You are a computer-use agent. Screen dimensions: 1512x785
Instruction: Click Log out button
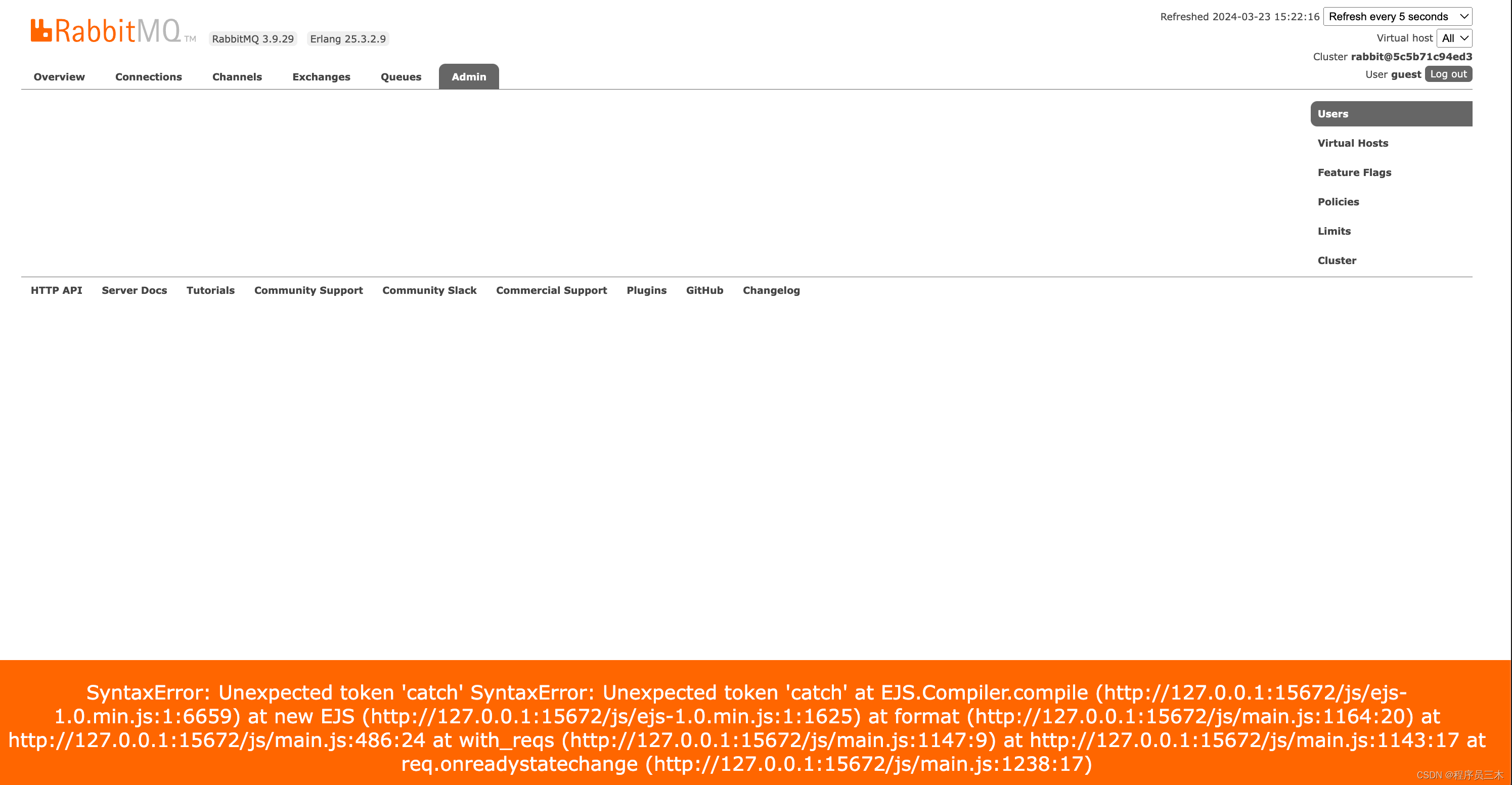1447,73
